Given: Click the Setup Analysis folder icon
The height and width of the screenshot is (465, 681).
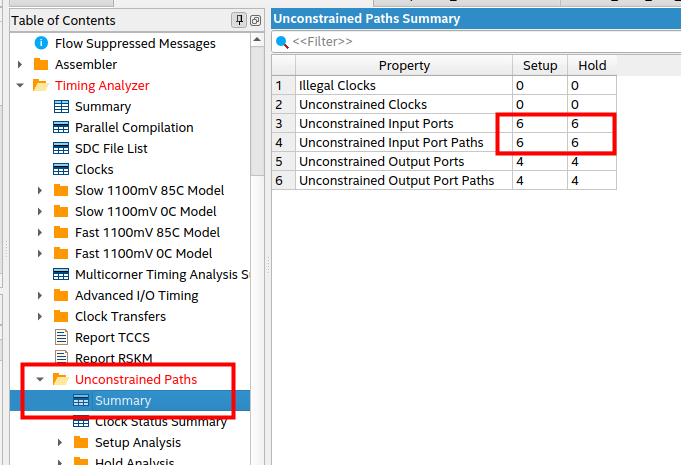Looking at the screenshot, I should tap(81, 442).
